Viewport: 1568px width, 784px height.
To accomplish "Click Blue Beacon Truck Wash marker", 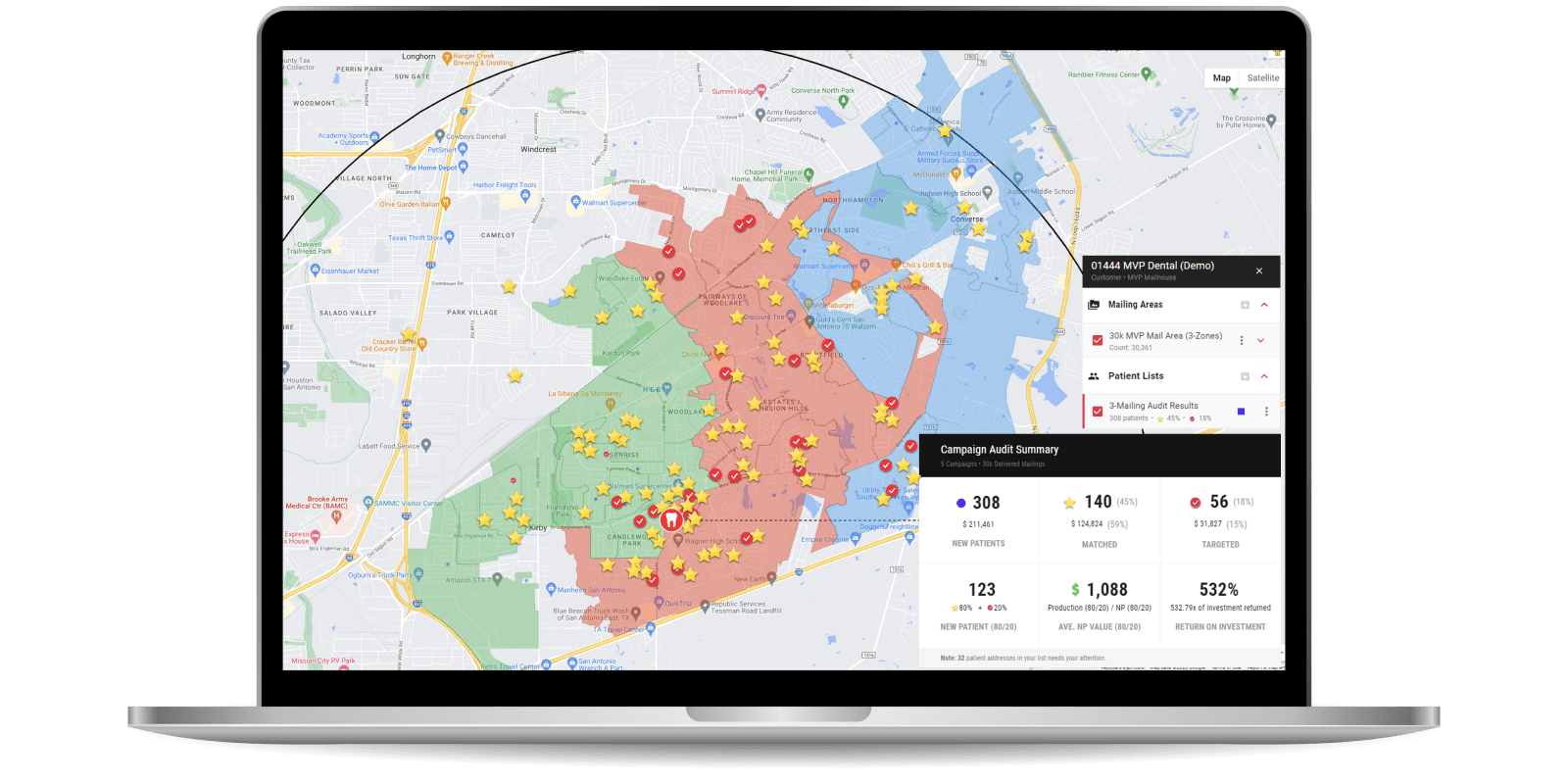I will (x=635, y=612).
